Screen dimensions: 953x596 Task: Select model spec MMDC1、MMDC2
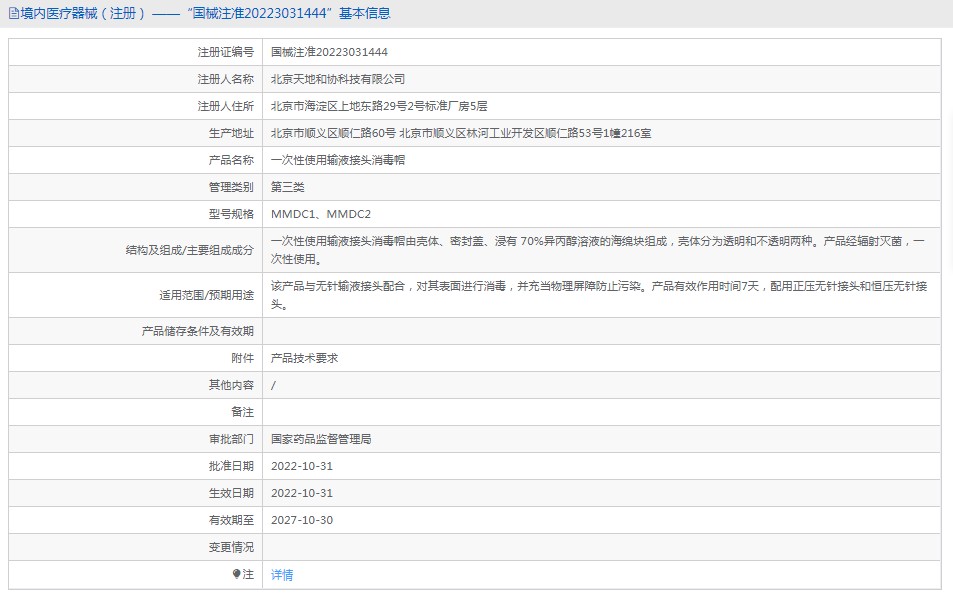click(320, 214)
